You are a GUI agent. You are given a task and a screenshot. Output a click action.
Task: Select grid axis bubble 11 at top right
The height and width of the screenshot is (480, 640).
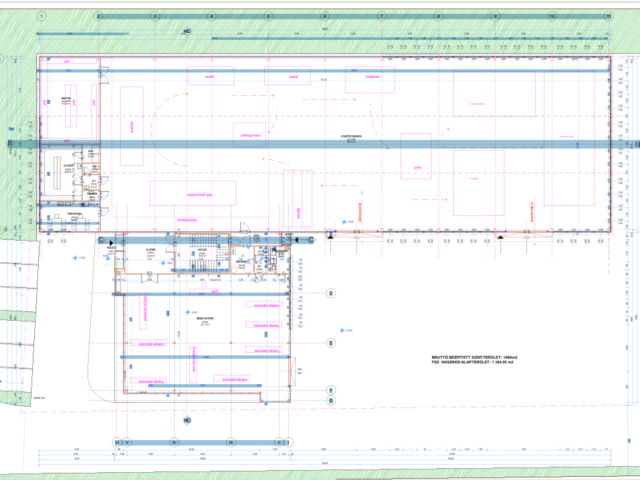point(608,17)
